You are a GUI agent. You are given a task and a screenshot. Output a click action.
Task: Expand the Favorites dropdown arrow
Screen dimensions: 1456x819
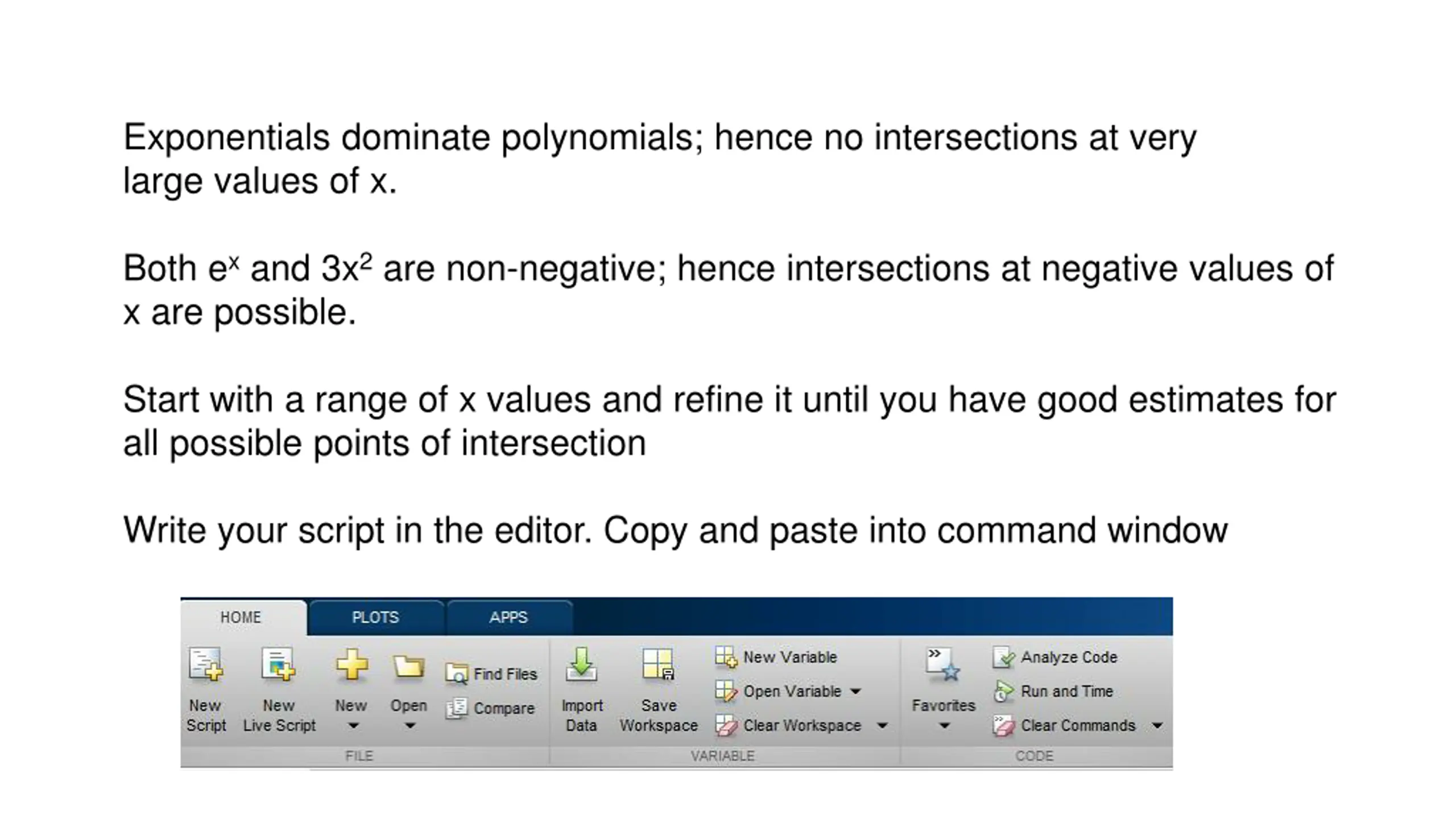pos(944,726)
